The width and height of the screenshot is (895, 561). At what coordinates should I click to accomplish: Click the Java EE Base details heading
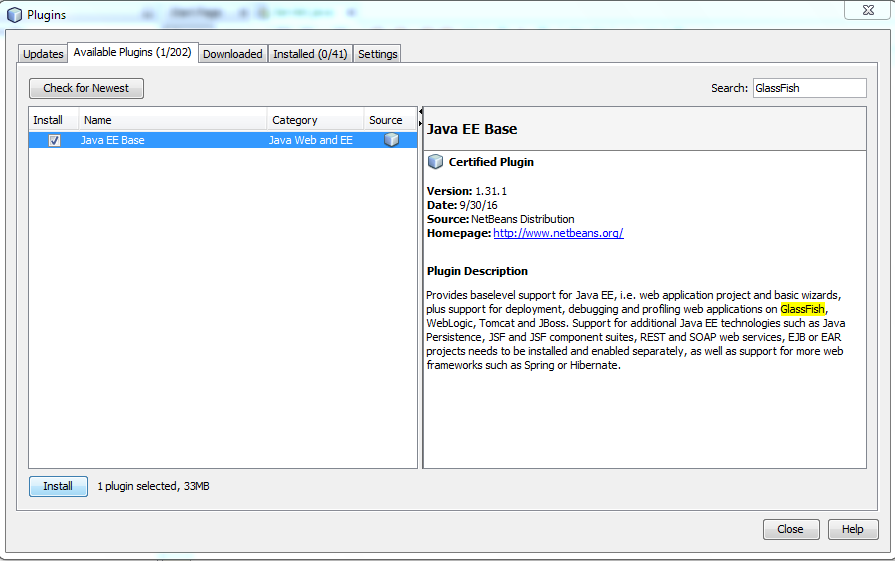pyautogui.click(x=472, y=129)
